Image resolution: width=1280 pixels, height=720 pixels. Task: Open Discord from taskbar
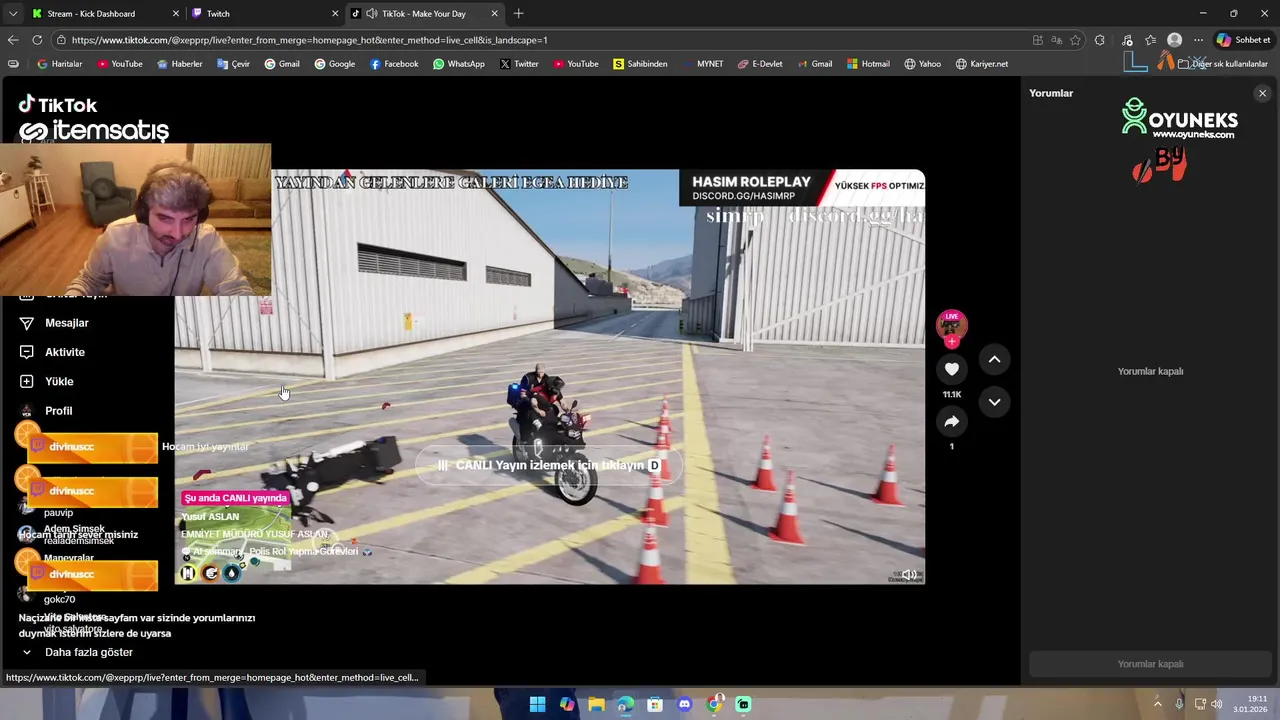684,704
